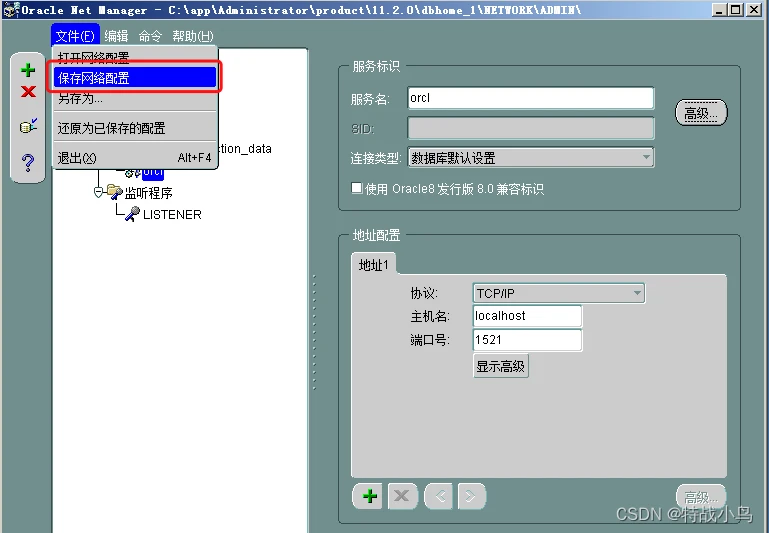Choose 退出(X) from the file menu
Screen dimensions: 769x533
click(x=135, y=158)
